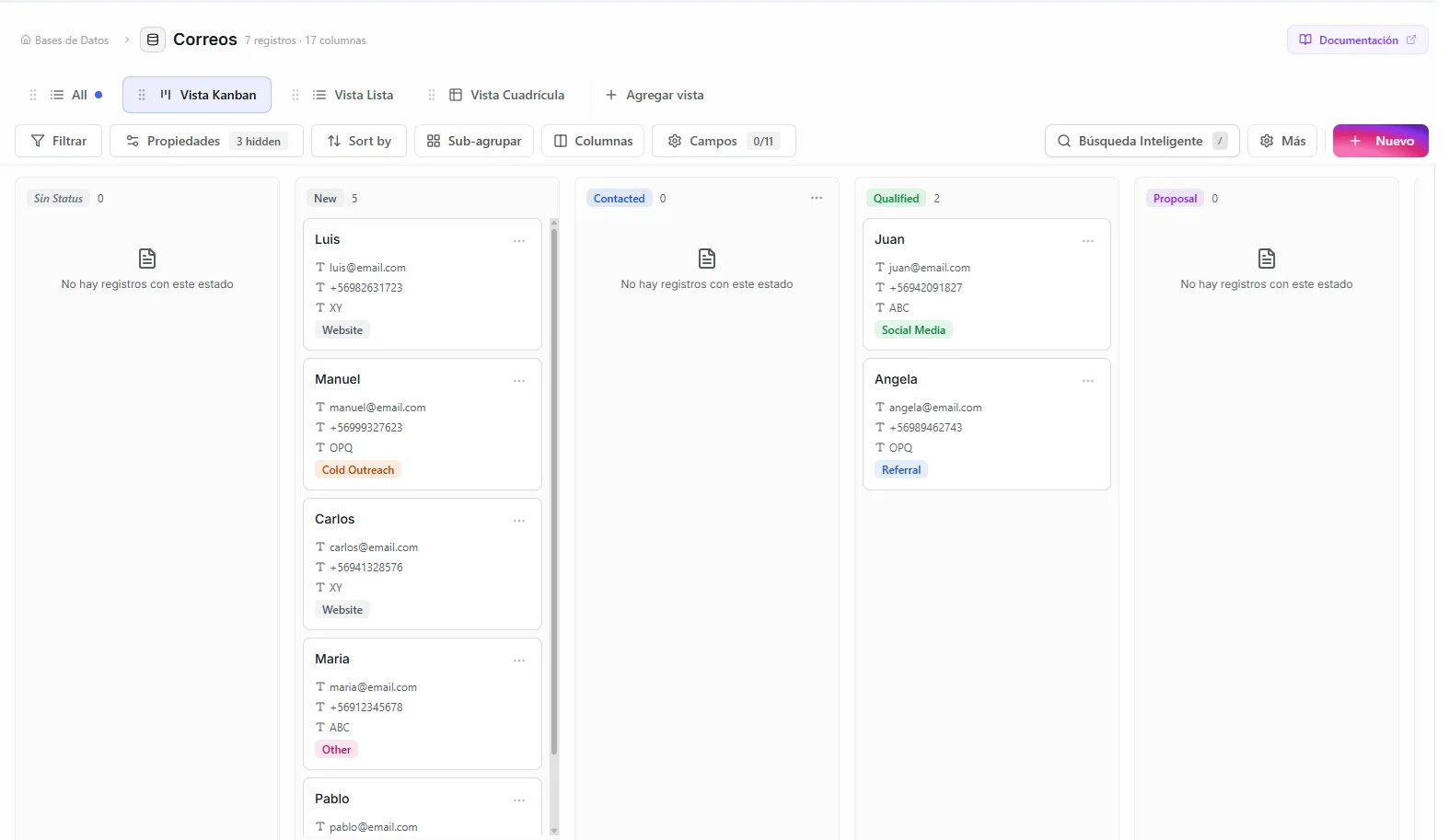Click the New column status label
Viewport: 1449px width, 840px height.
point(325,198)
